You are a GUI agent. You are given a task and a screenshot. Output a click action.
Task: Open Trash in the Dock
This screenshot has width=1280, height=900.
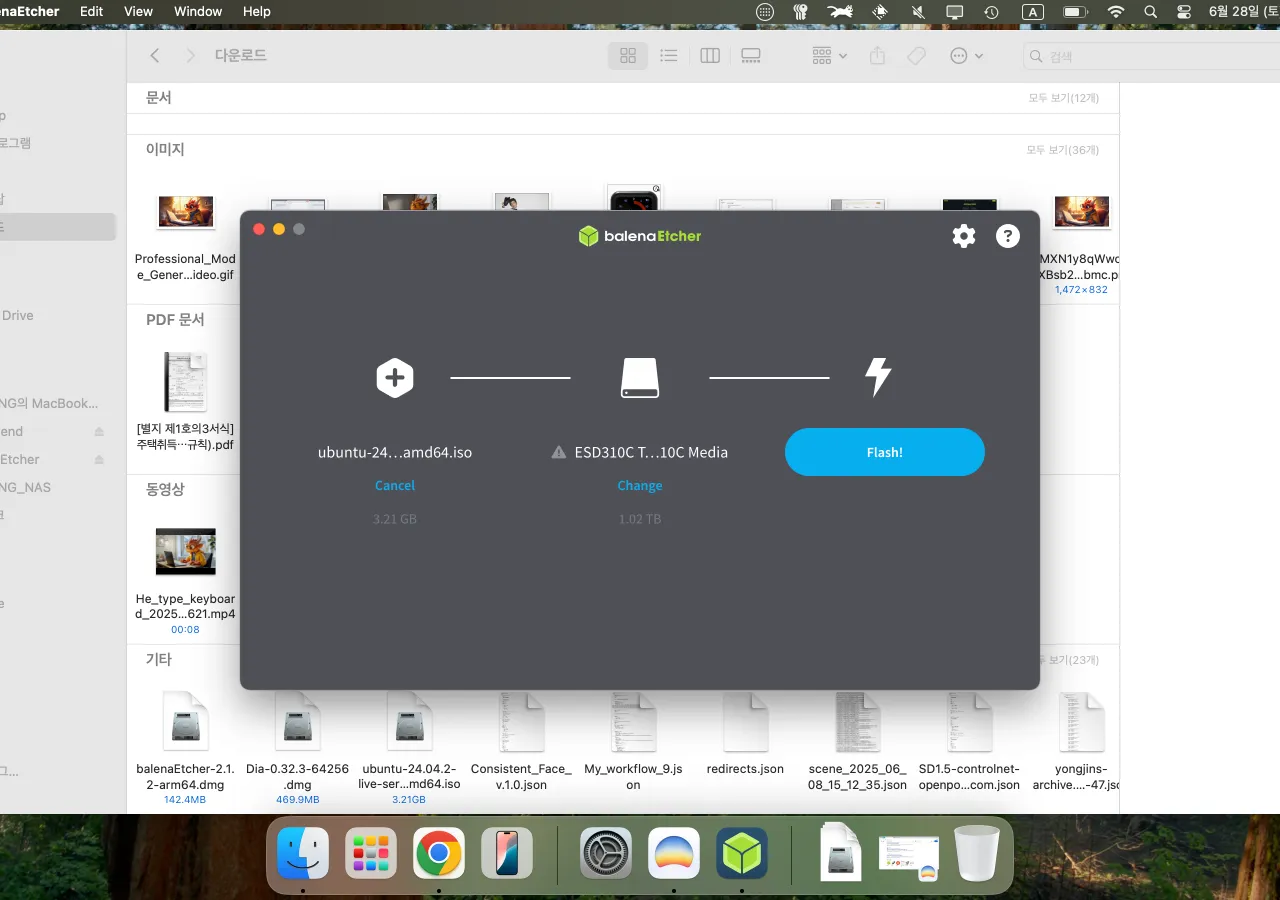pos(976,854)
